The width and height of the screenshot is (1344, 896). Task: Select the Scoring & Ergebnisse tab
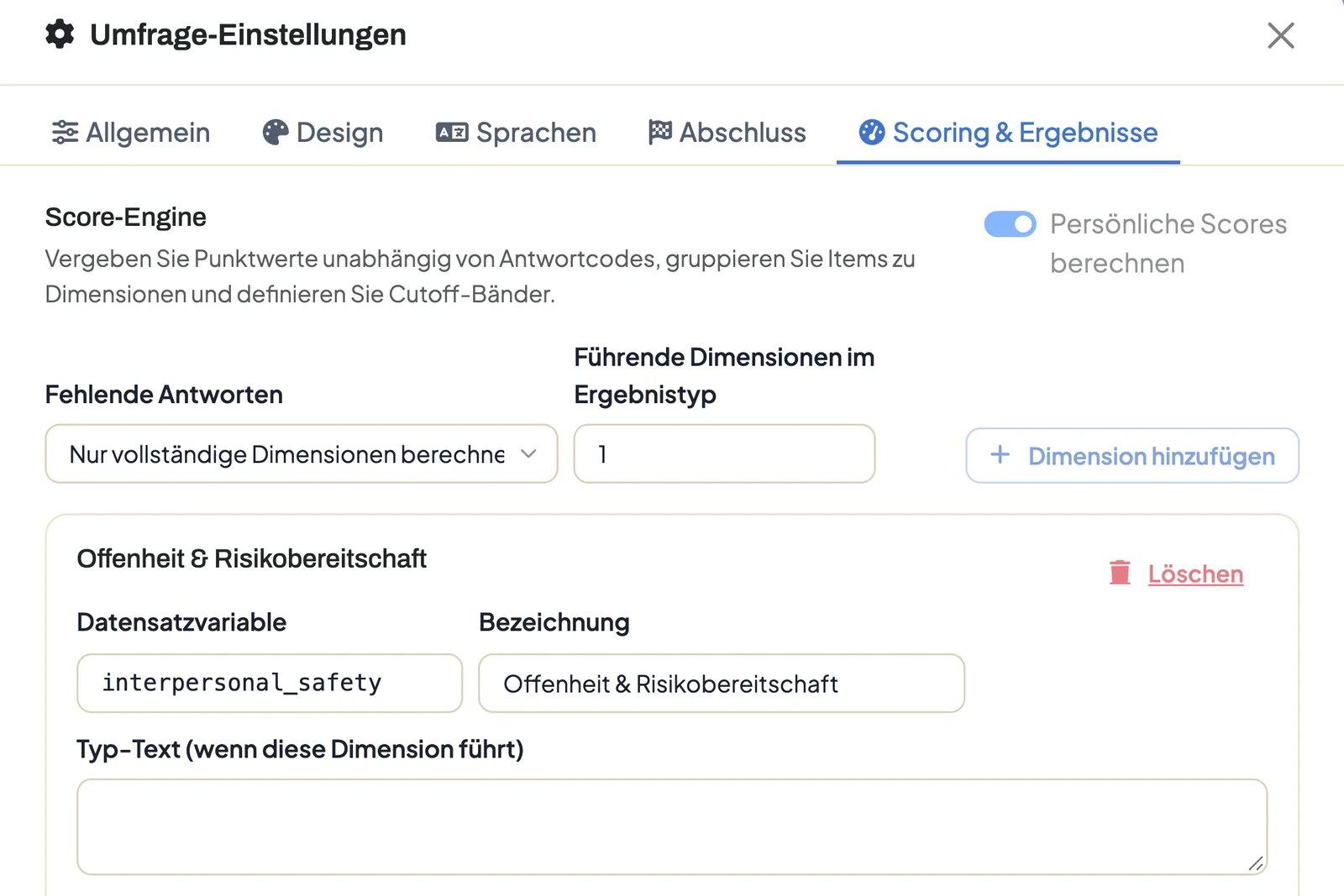click(x=1008, y=133)
